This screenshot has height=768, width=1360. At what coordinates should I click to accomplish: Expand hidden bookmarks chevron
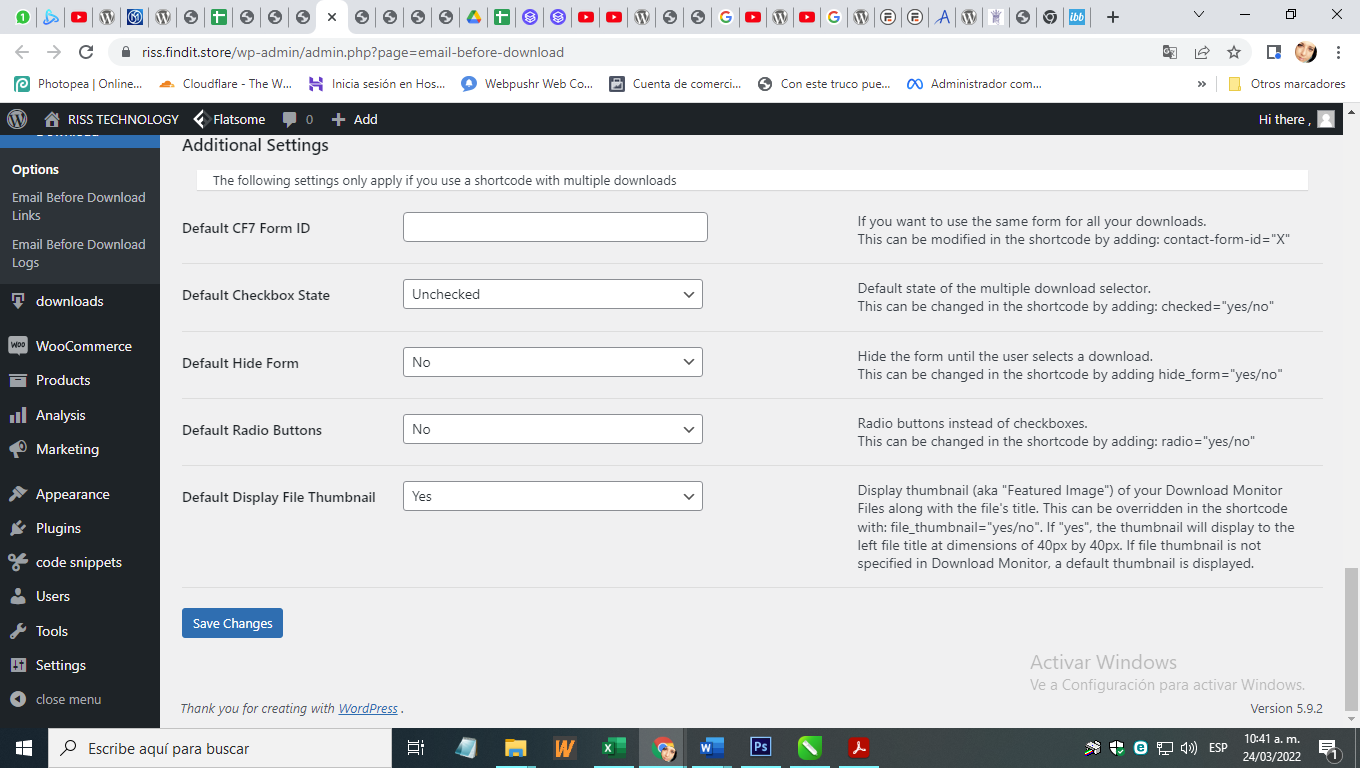click(x=1201, y=84)
